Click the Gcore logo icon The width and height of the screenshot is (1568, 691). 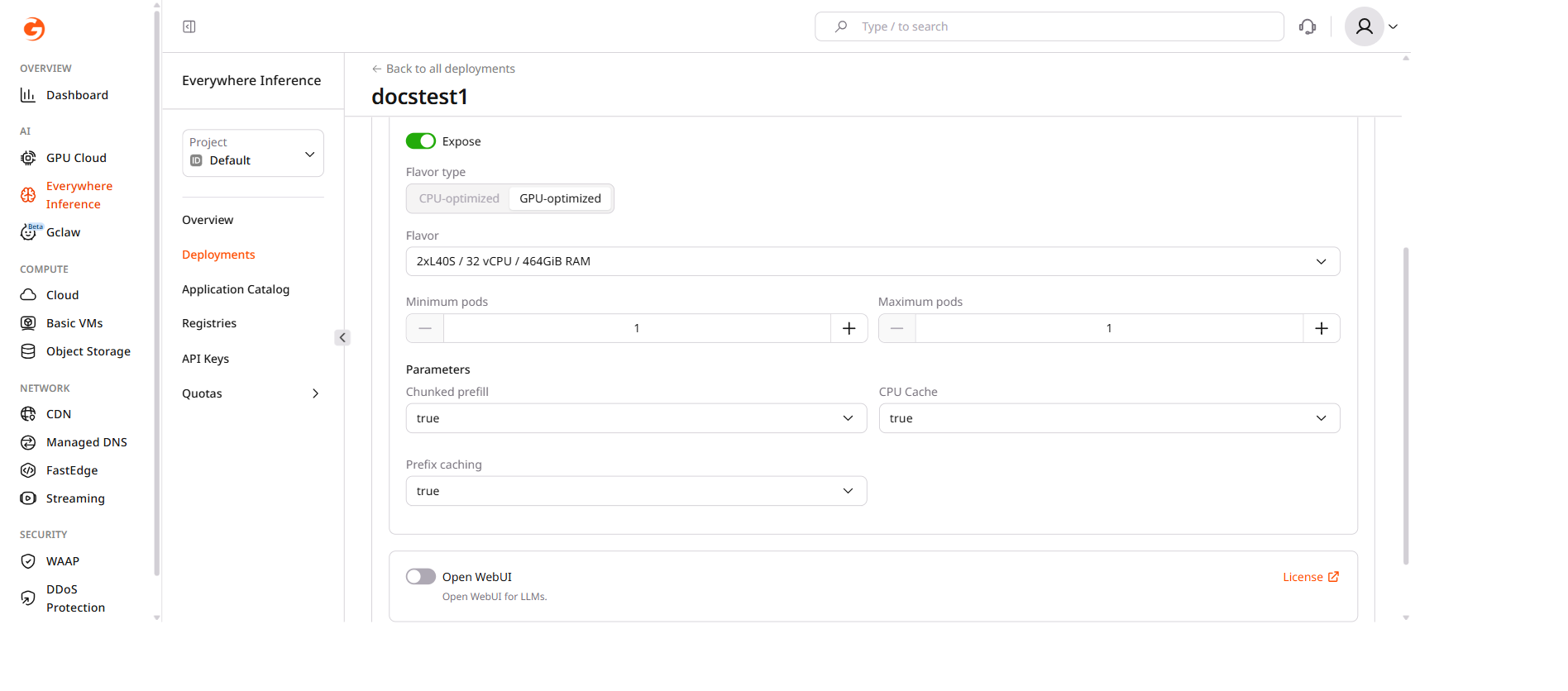click(x=34, y=29)
